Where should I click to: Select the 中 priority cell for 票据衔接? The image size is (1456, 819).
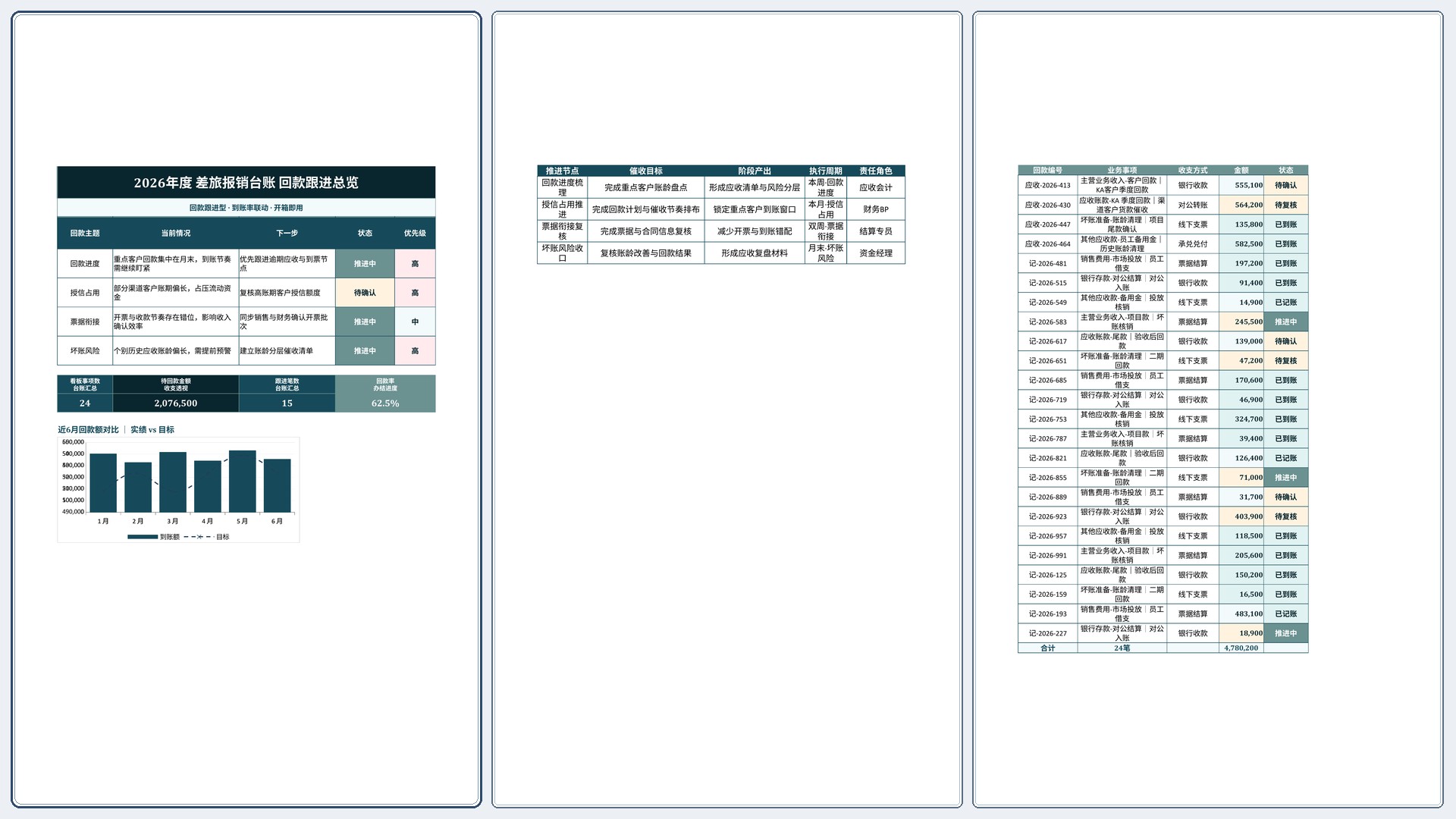415,322
